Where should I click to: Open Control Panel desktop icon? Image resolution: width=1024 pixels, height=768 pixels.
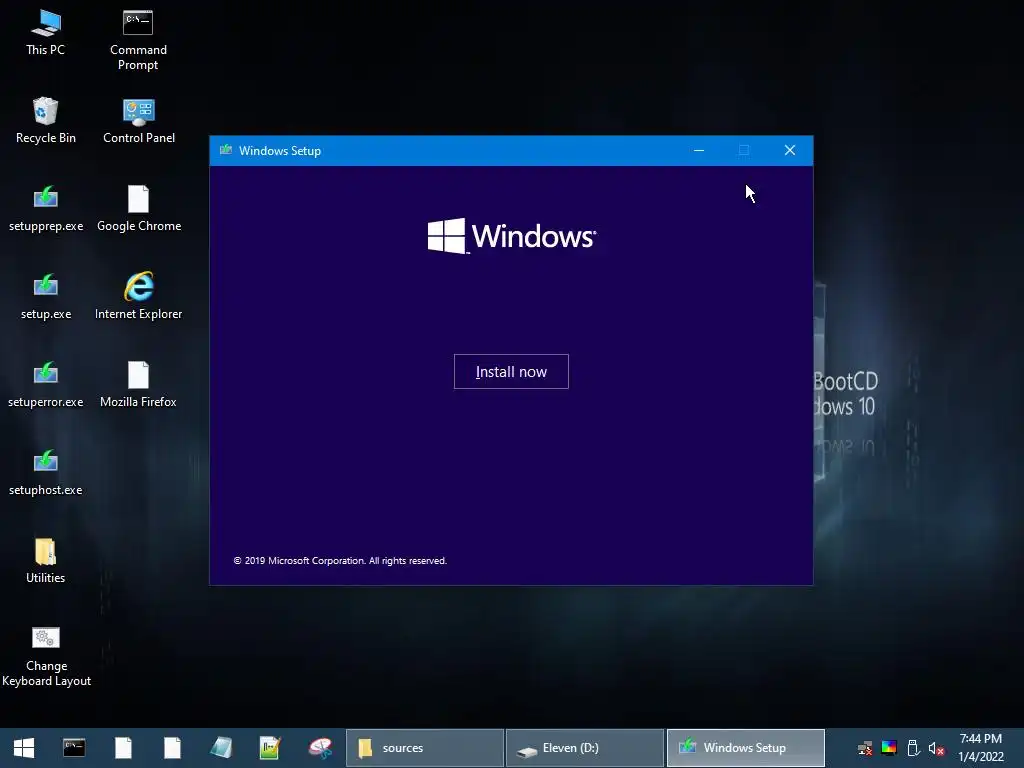(x=138, y=120)
